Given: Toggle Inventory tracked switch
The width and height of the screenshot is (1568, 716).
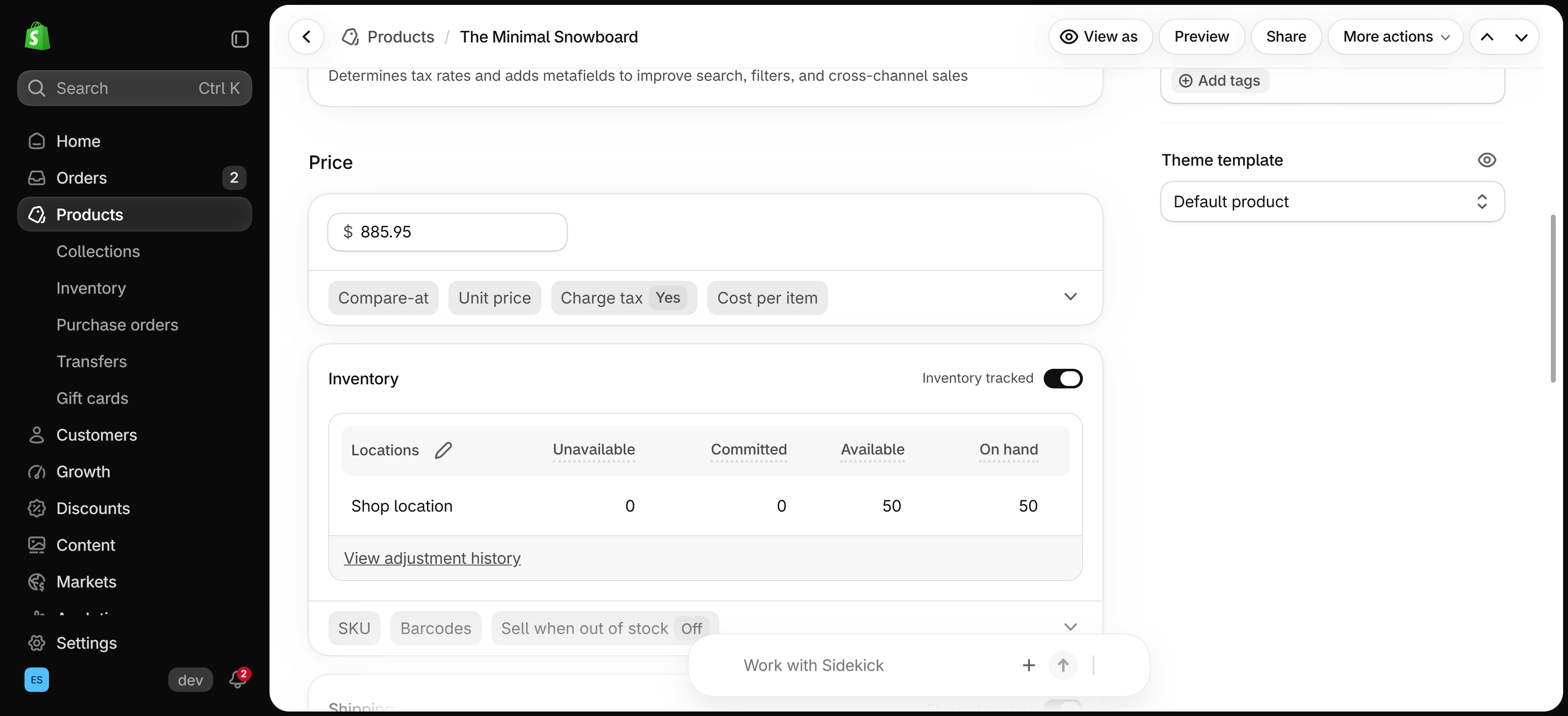Looking at the screenshot, I should [1063, 379].
